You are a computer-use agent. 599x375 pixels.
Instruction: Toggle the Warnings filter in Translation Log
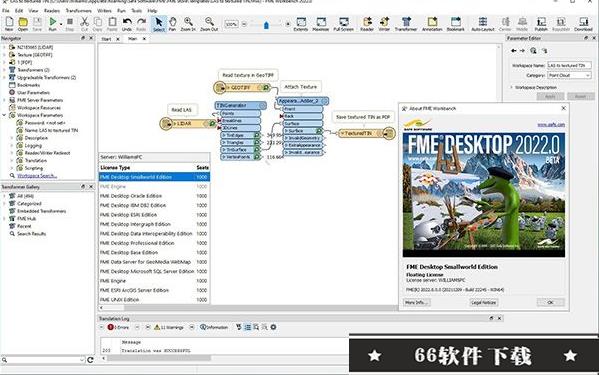pyautogui.click(x=168, y=327)
